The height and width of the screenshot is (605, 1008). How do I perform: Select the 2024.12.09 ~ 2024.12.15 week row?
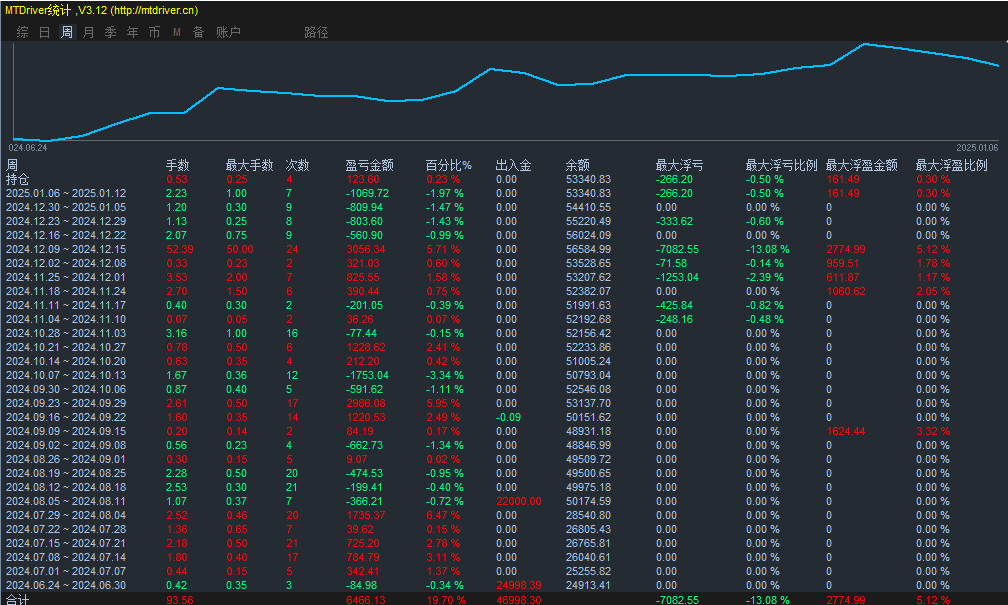pos(66,249)
